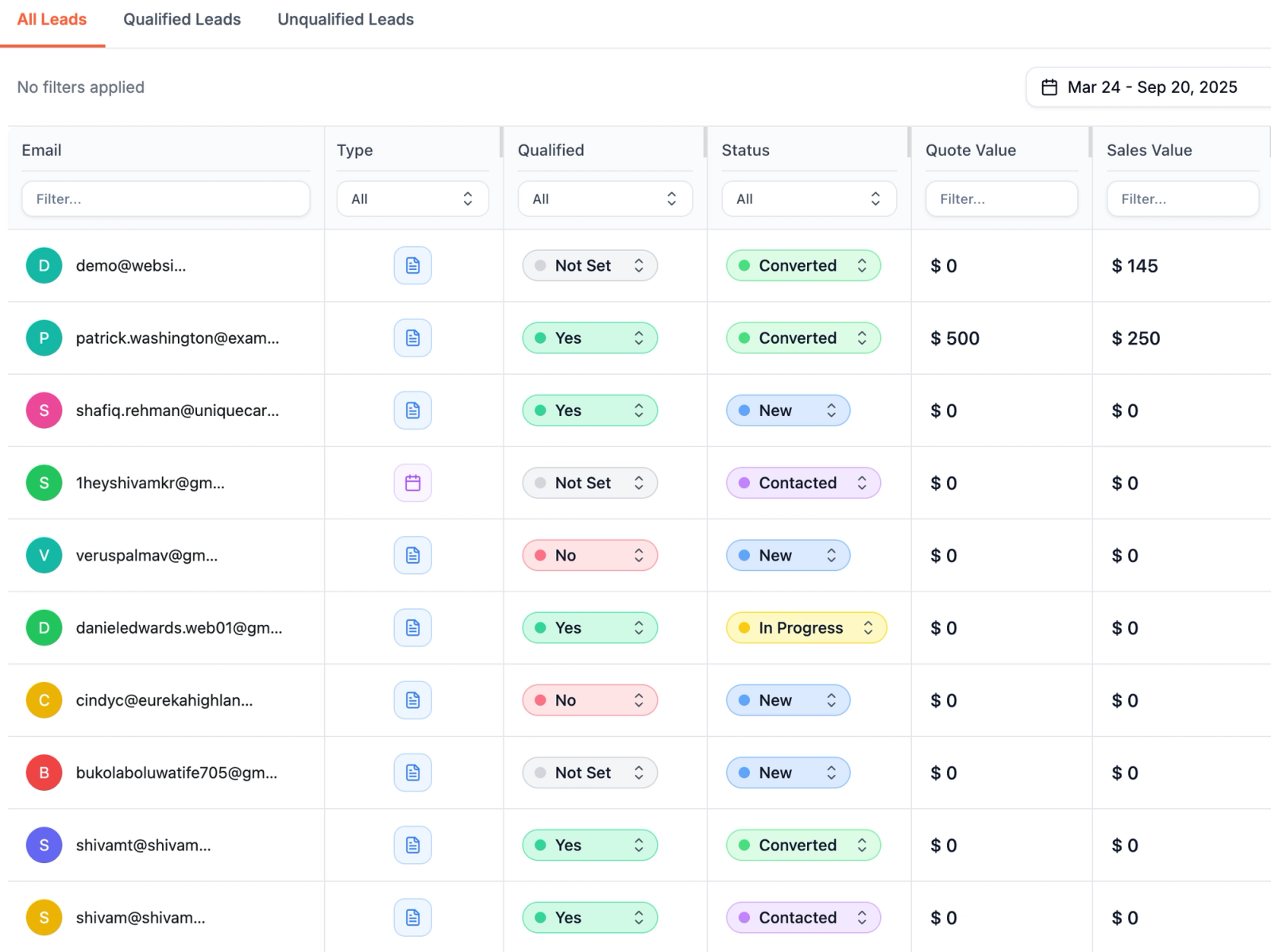Change Converted status for shivamt@shivam
This screenshot has height=952, width=1271.
point(803,845)
